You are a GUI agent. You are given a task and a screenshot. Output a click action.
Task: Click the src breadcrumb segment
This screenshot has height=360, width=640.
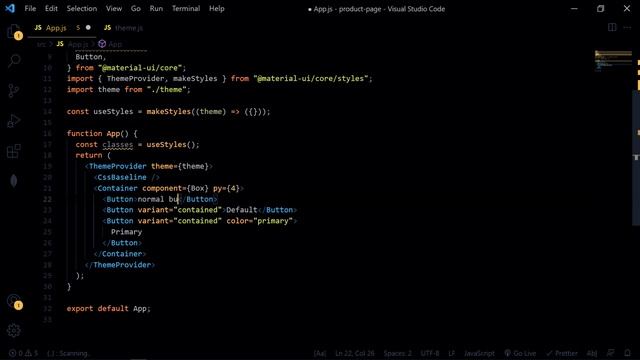click(x=41, y=44)
